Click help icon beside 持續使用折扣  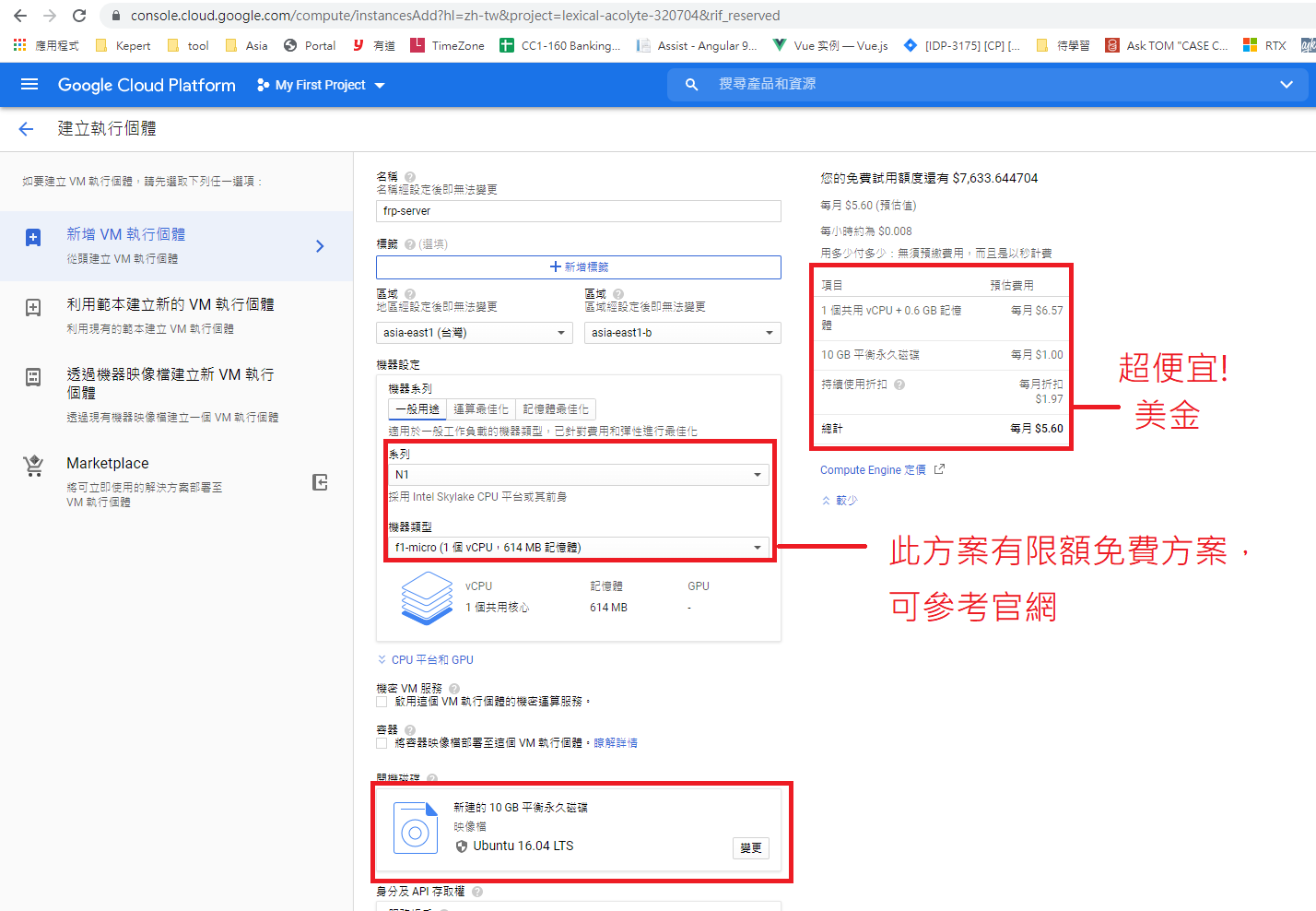(899, 385)
